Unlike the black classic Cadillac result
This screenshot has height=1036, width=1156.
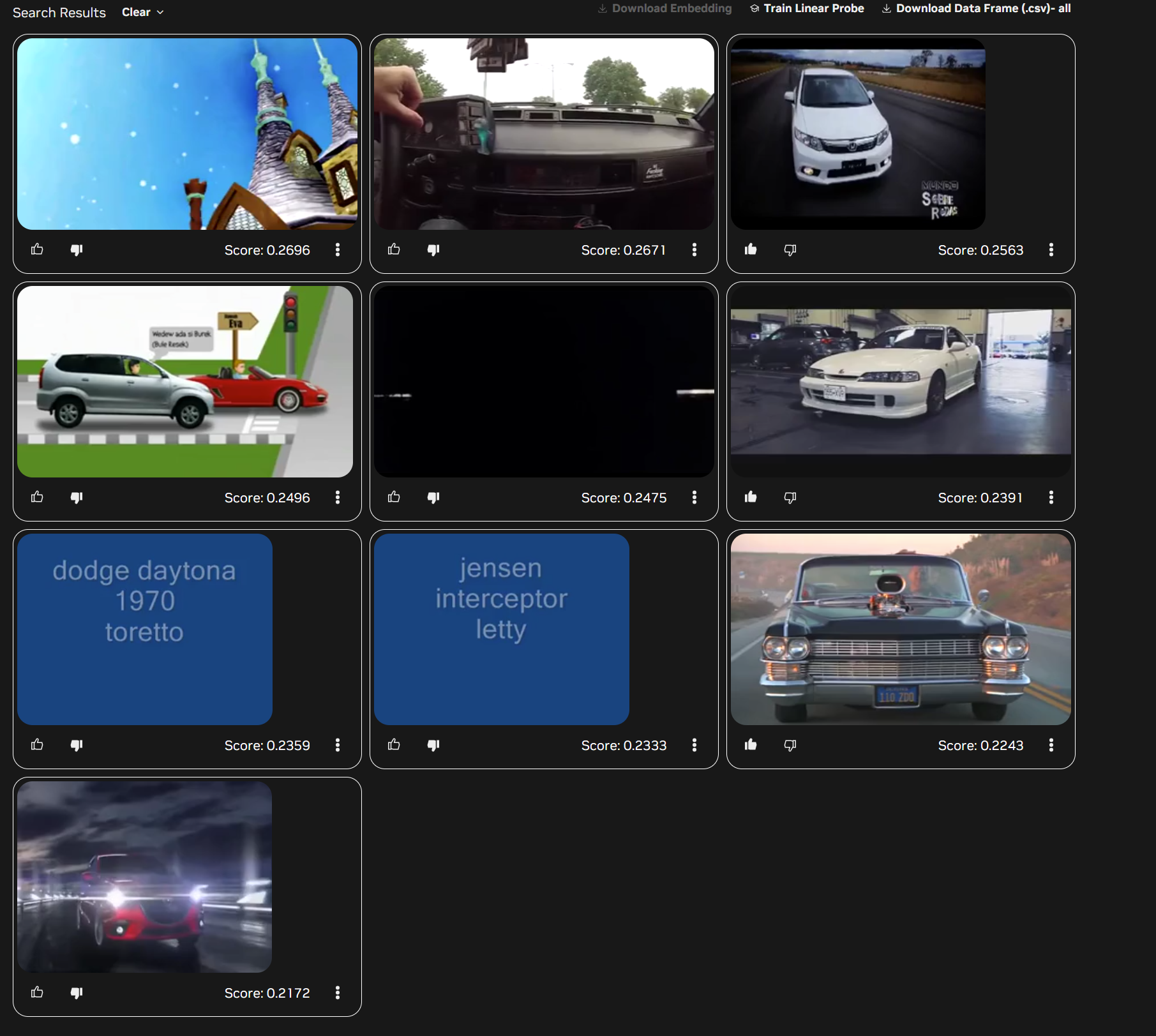(751, 745)
